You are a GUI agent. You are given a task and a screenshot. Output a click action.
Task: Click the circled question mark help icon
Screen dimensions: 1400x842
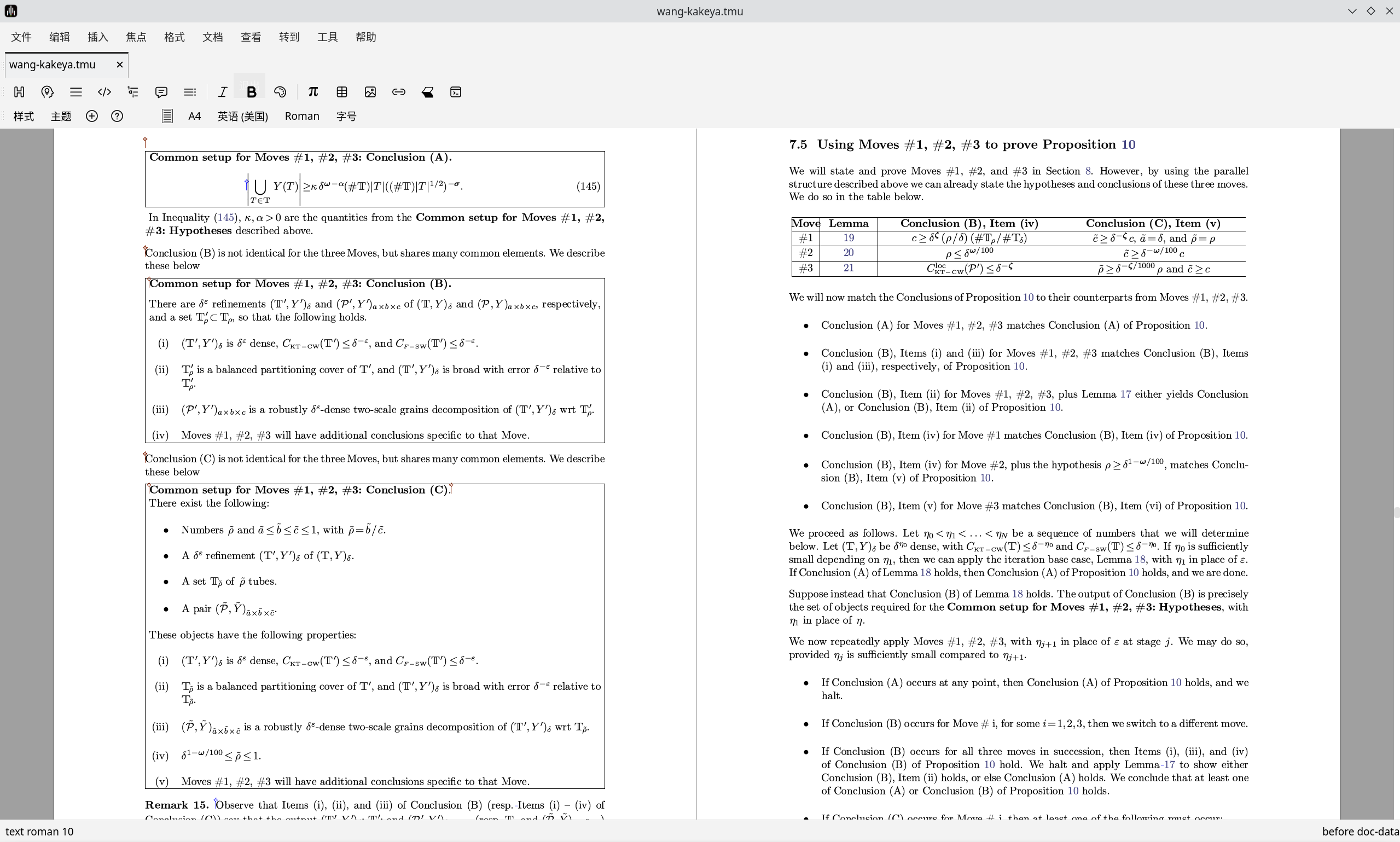(117, 117)
